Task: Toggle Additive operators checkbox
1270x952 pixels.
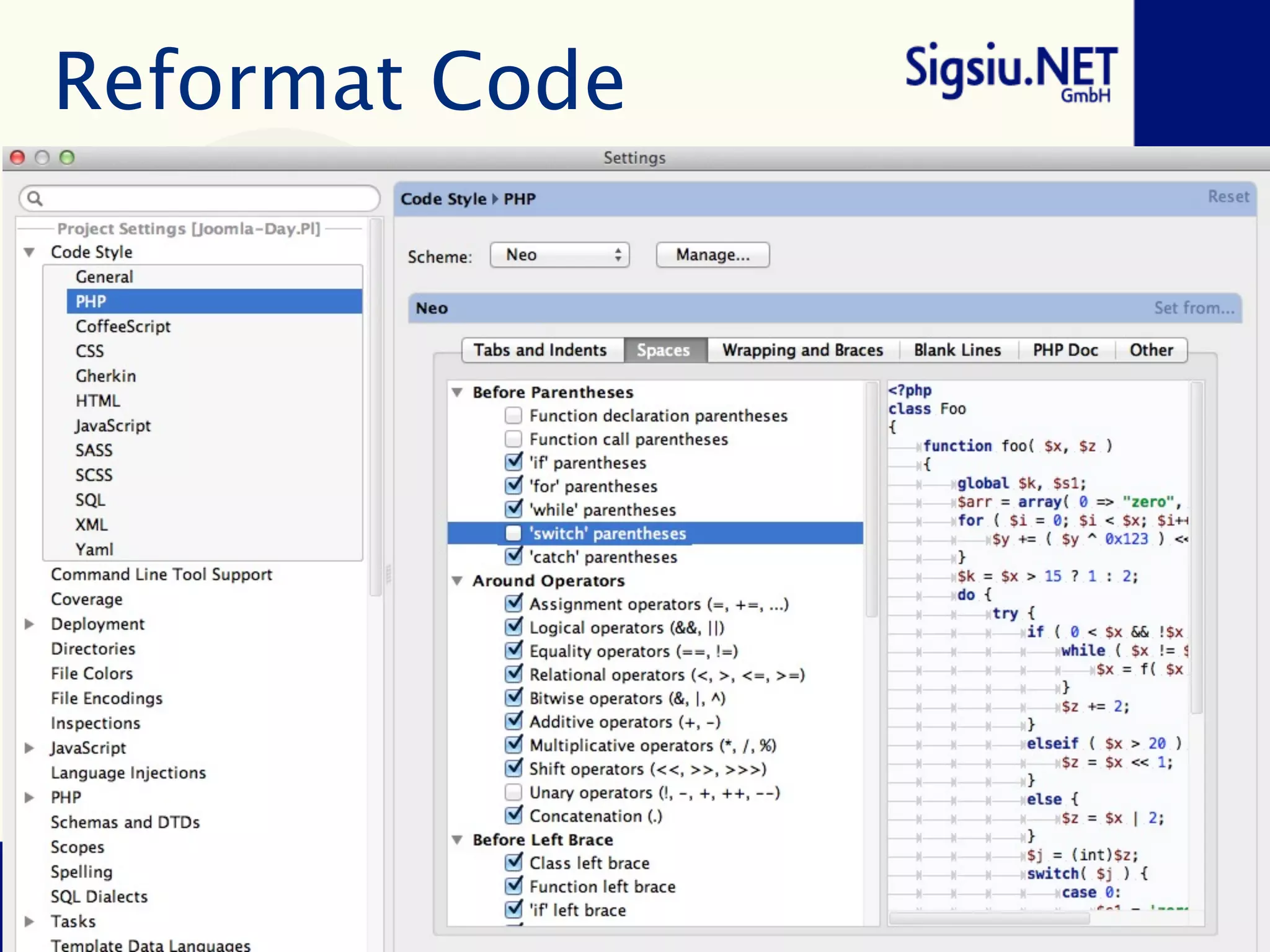Action: [513, 721]
